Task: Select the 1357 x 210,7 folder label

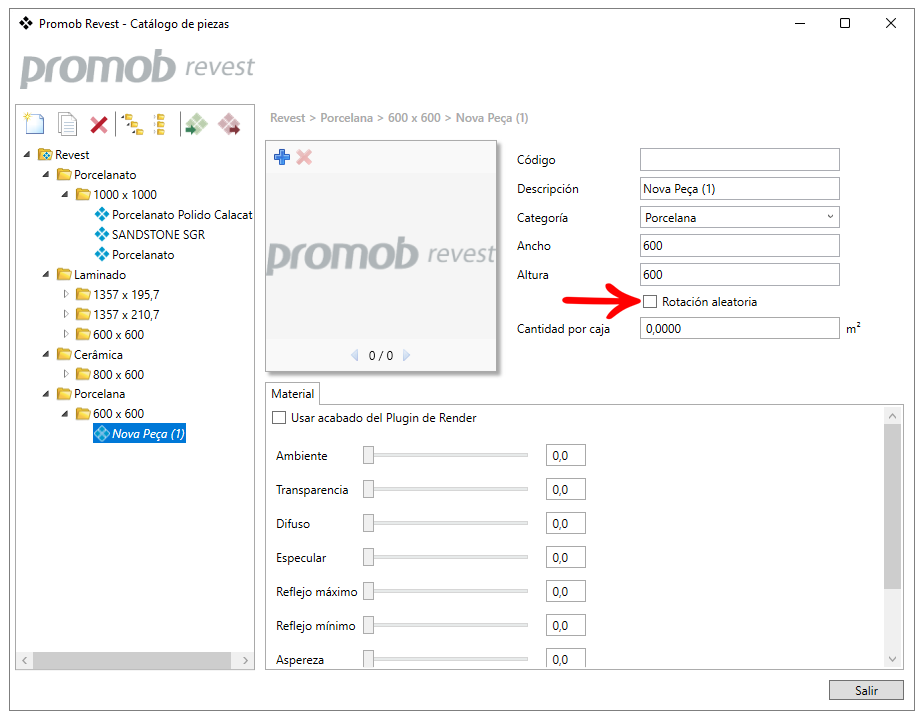Action: coord(126,315)
